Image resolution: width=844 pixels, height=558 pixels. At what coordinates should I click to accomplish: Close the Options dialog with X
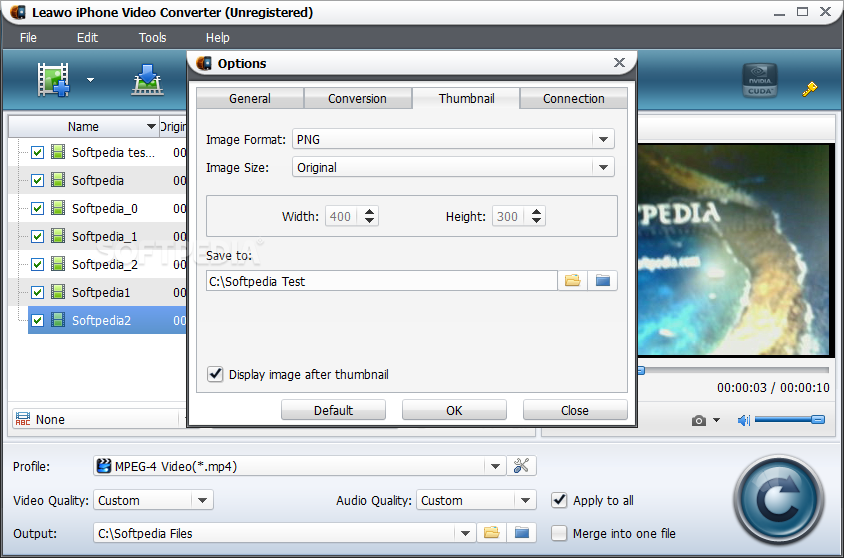pyautogui.click(x=620, y=63)
